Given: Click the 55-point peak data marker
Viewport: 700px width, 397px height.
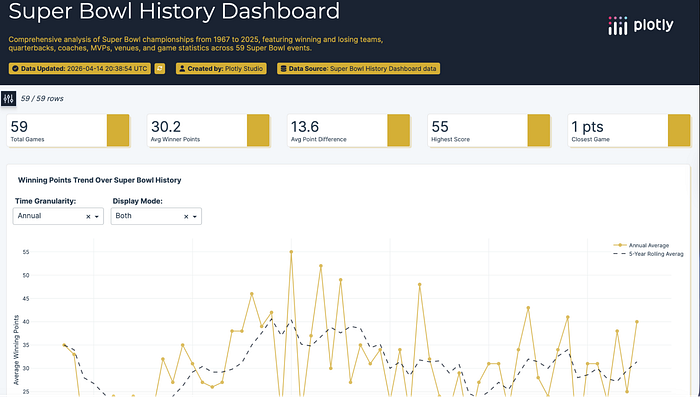Looking at the screenshot, I should [292, 252].
